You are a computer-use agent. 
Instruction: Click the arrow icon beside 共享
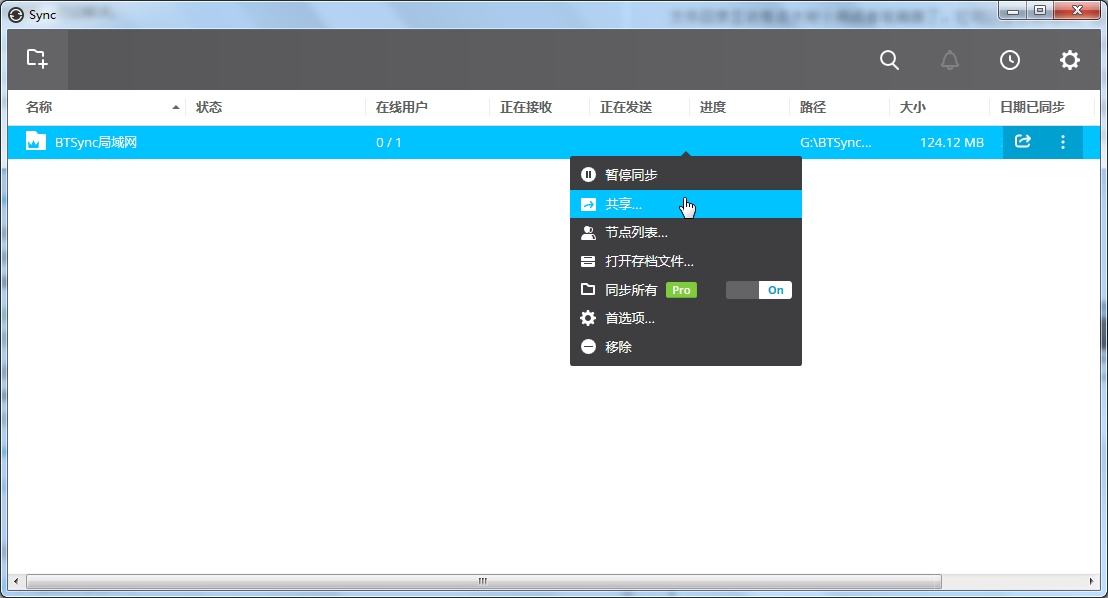point(588,204)
